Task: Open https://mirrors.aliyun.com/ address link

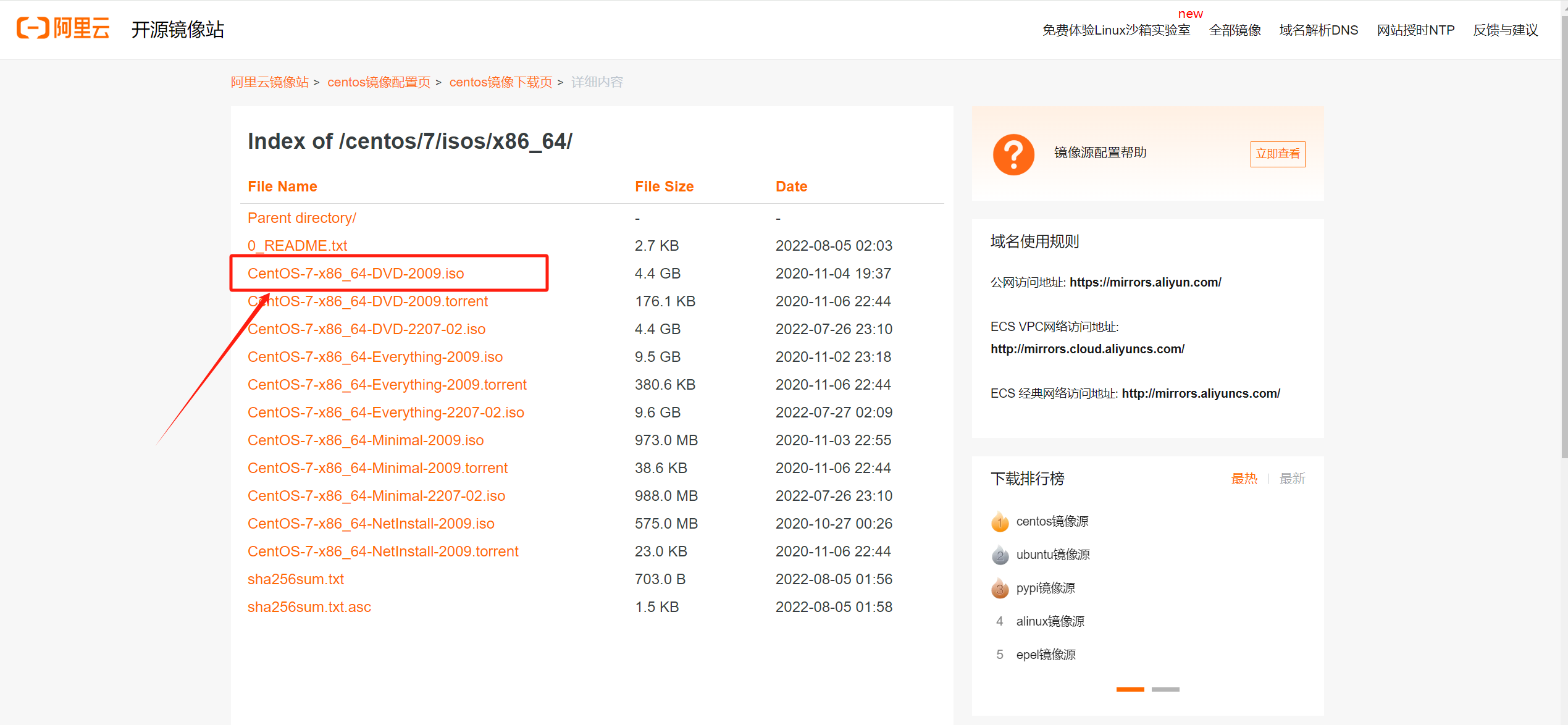Action: pos(1145,282)
